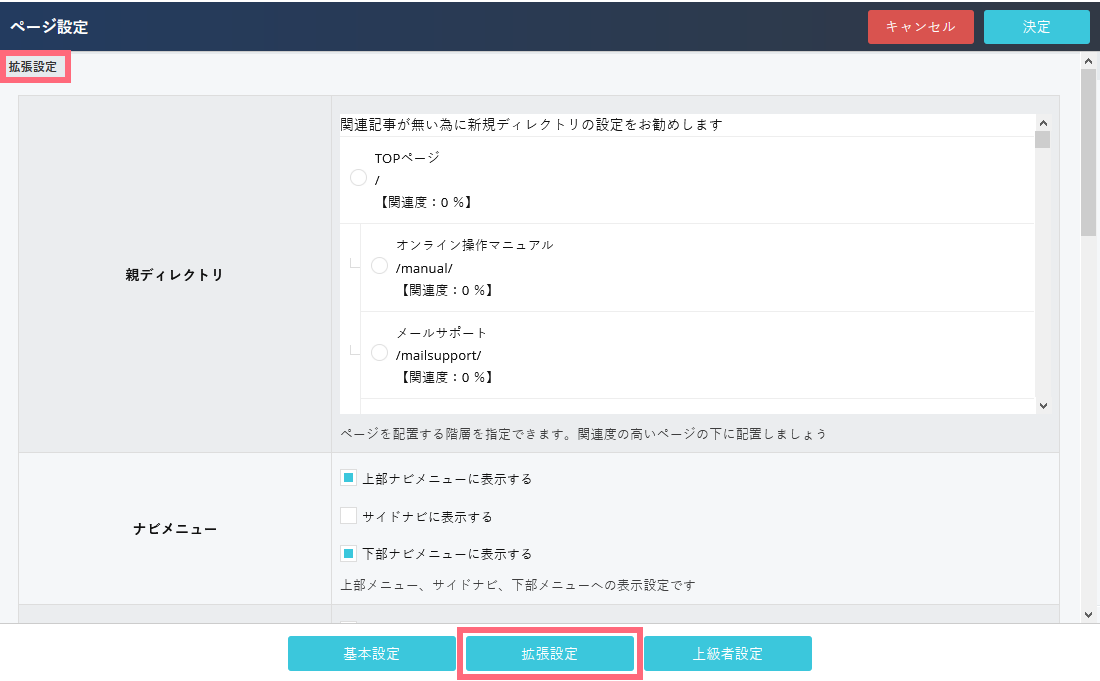This screenshot has width=1100, height=681.
Task: Select the TOPページ radio button
Action: tap(358, 178)
